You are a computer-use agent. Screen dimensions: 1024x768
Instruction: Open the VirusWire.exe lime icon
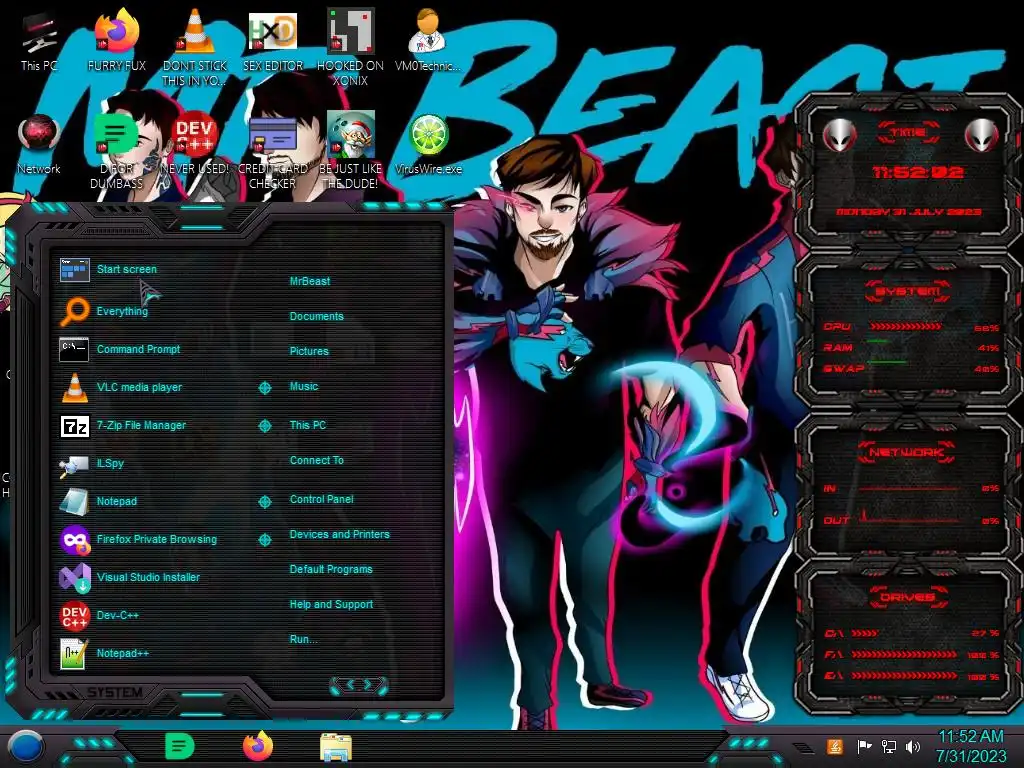pos(428,144)
